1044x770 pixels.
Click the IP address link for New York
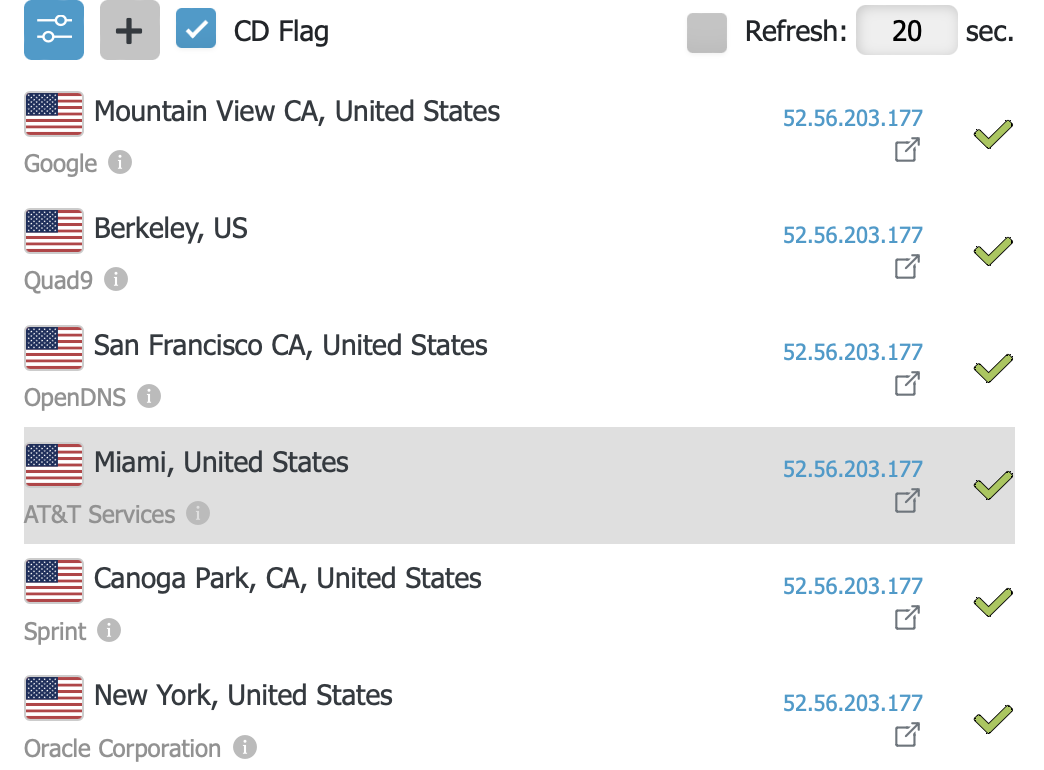point(852,703)
